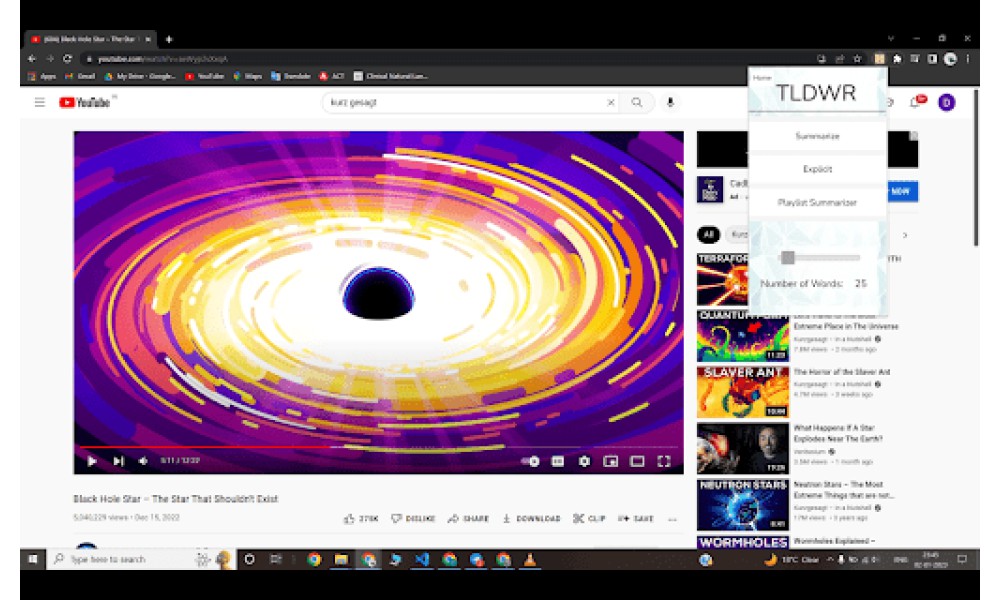Go to the YouTube home logo
The width and height of the screenshot is (1000, 600).
point(84,102)
